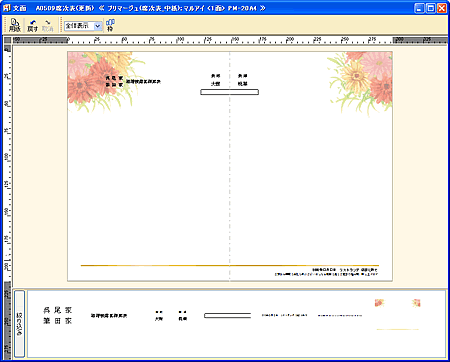
Task: Click the family names thumbnail in parts strip
Action: coord(57,315)
